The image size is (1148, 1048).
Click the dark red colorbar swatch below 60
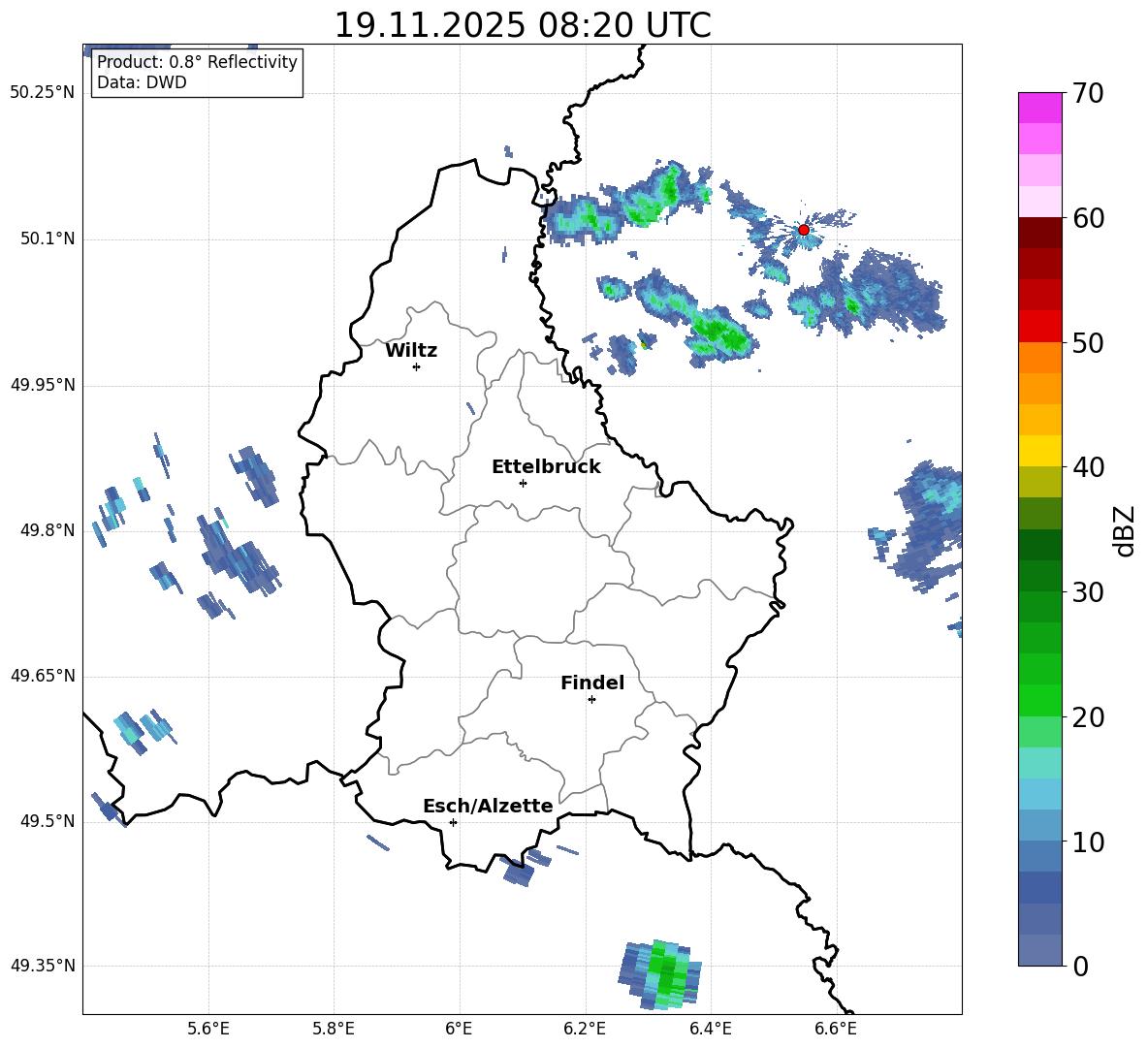(x=1039, y=232)
